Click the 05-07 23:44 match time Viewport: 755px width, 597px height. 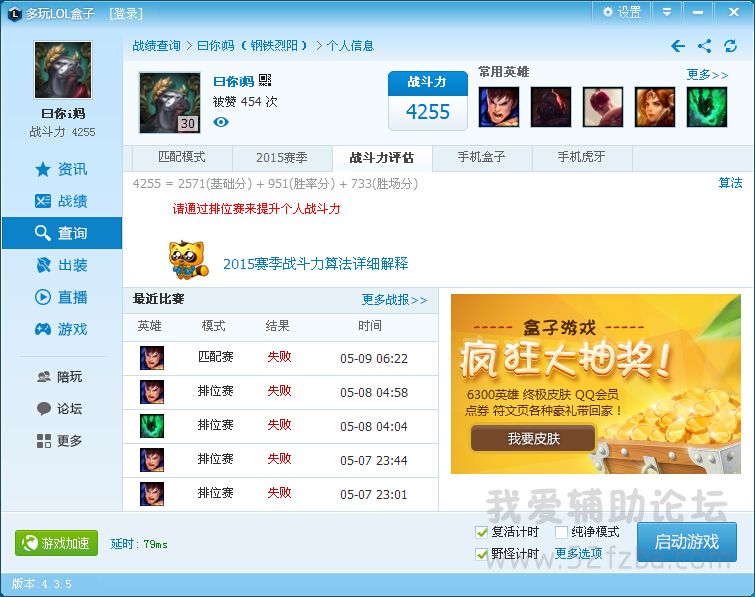(x=374, y=460)
